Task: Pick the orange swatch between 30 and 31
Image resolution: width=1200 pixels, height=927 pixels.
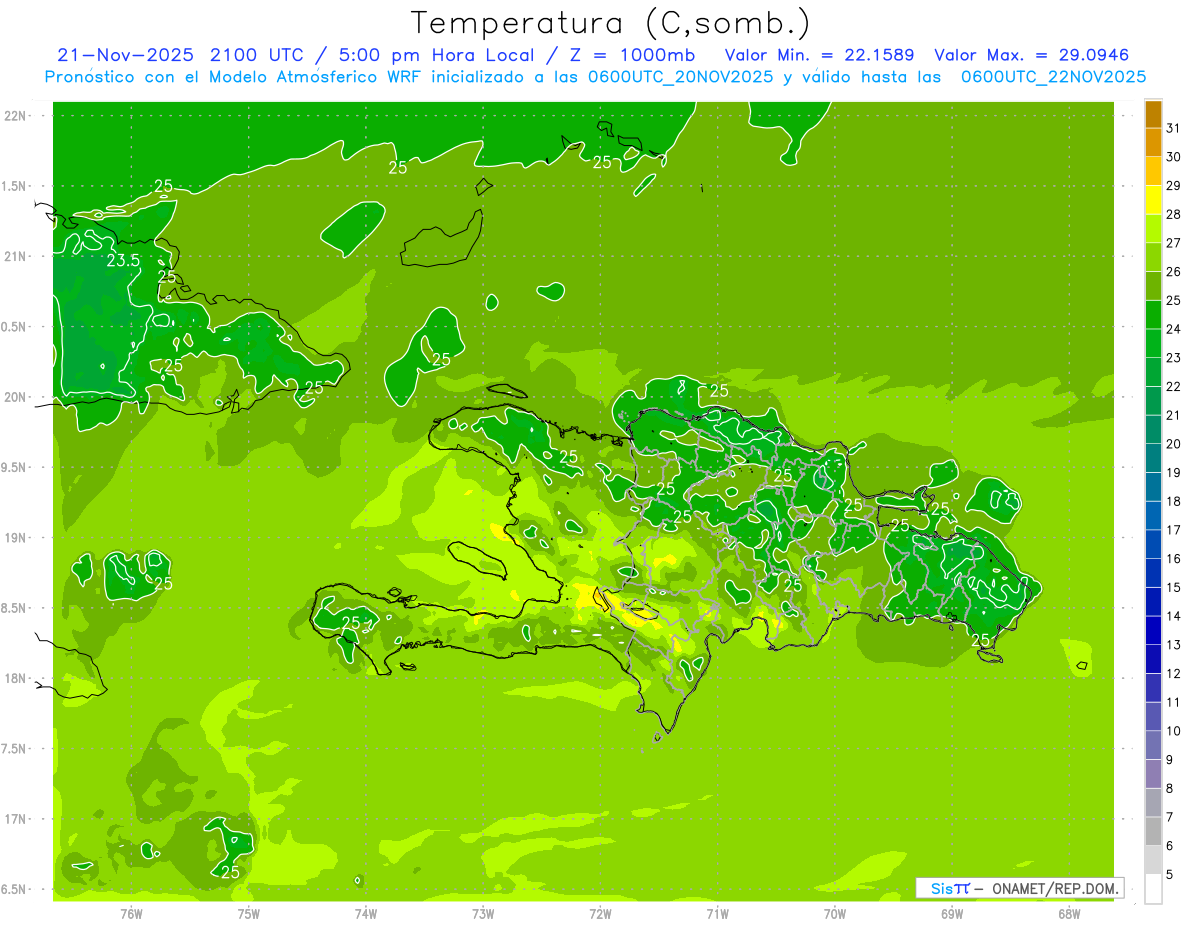Action: point(1153,143)
